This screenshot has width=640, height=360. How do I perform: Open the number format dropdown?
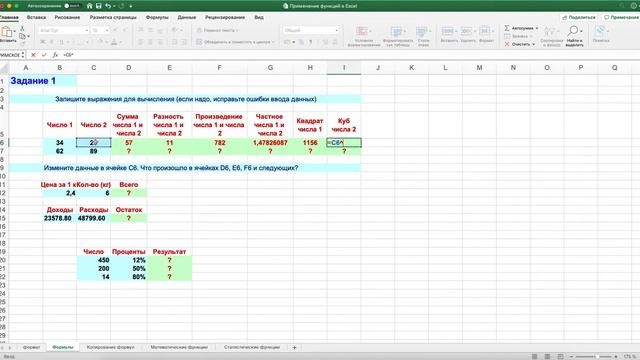click(x=336, y=30)
